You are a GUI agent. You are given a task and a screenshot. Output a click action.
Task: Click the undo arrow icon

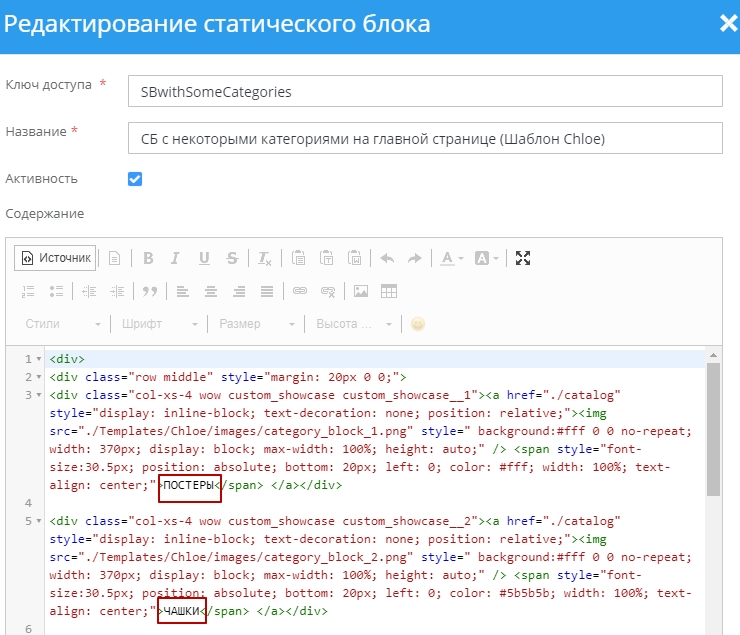388,258
